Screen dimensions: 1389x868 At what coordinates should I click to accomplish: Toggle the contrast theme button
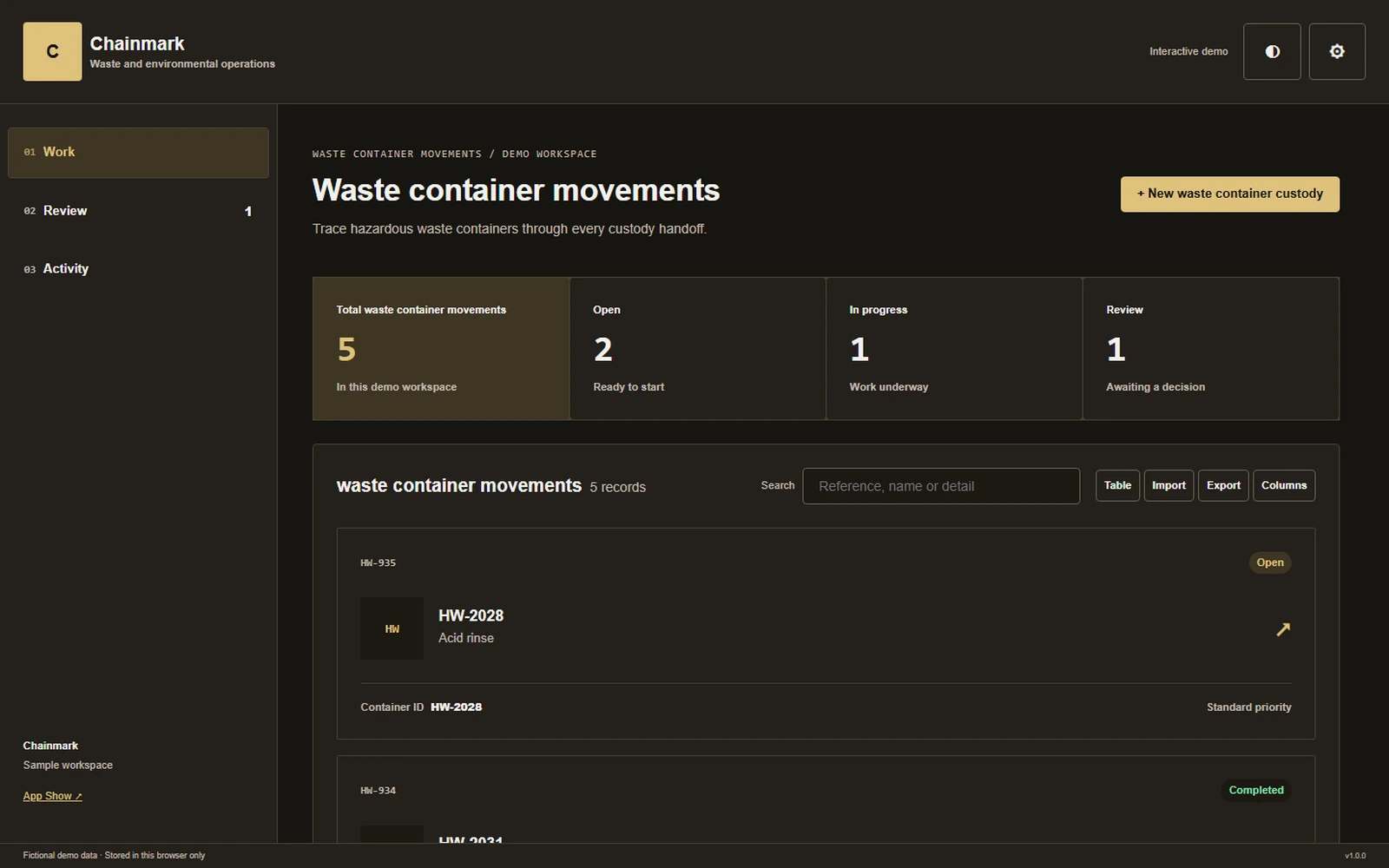[x=1272, y=51]
